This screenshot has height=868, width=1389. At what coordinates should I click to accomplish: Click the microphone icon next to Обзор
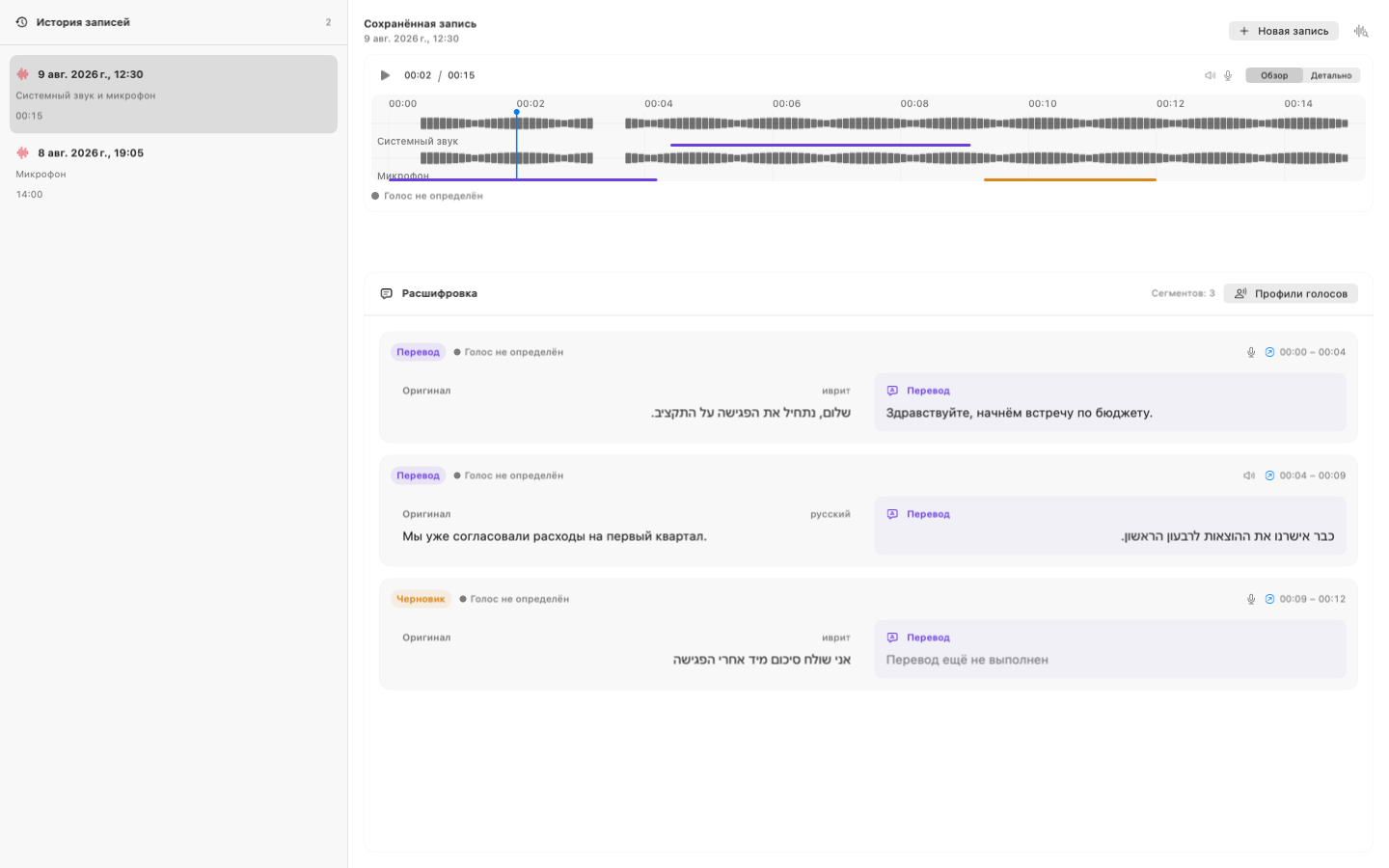pyautogui.click(x=1228, y=75)
